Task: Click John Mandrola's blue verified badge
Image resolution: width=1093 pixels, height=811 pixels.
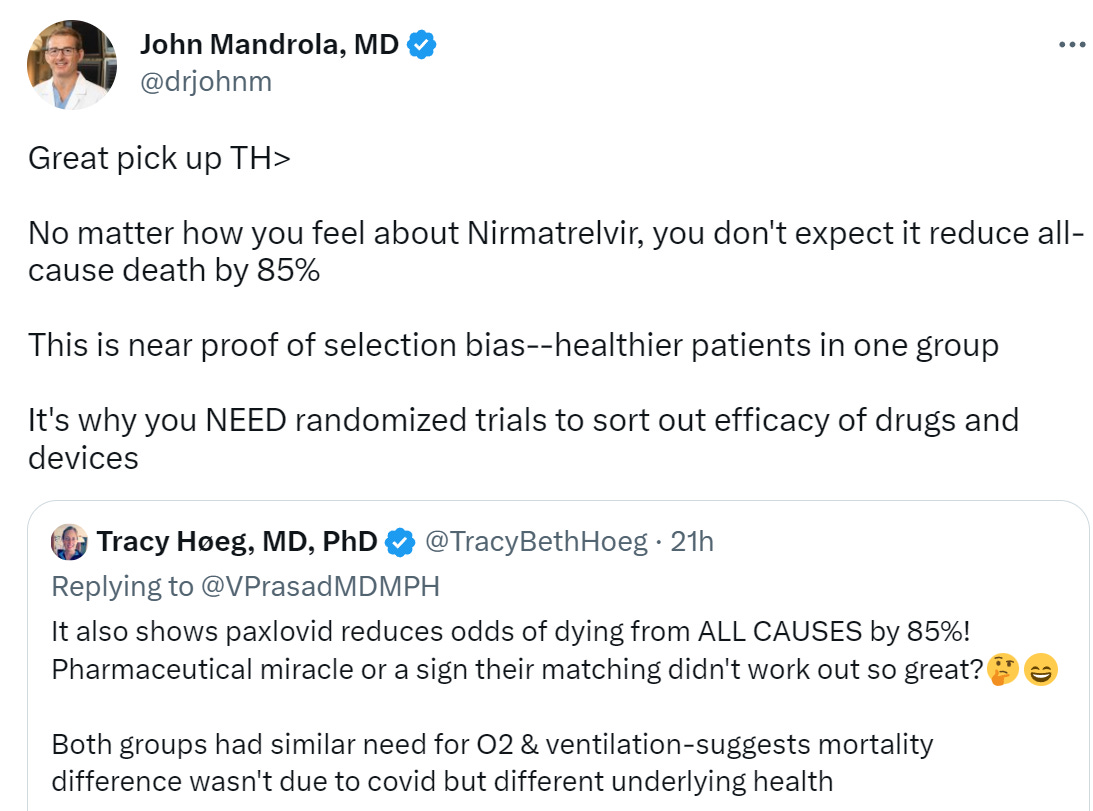Action: coord(421,45)
